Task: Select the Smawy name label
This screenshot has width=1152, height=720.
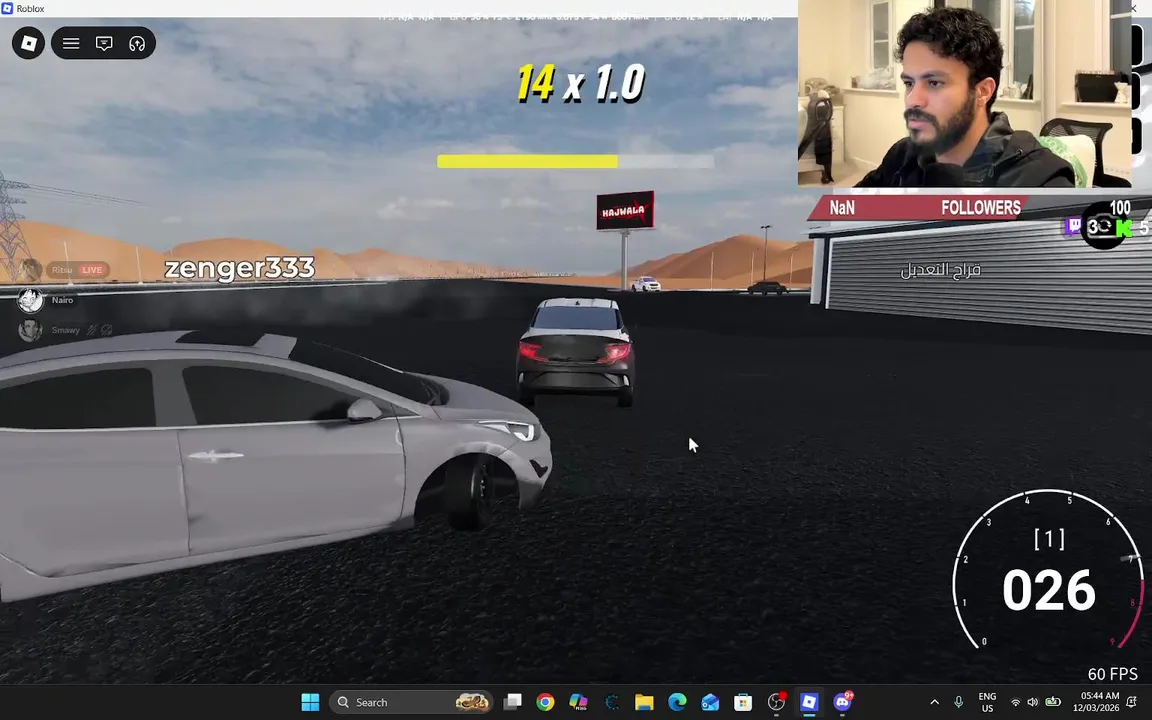Action: [65, 330]
